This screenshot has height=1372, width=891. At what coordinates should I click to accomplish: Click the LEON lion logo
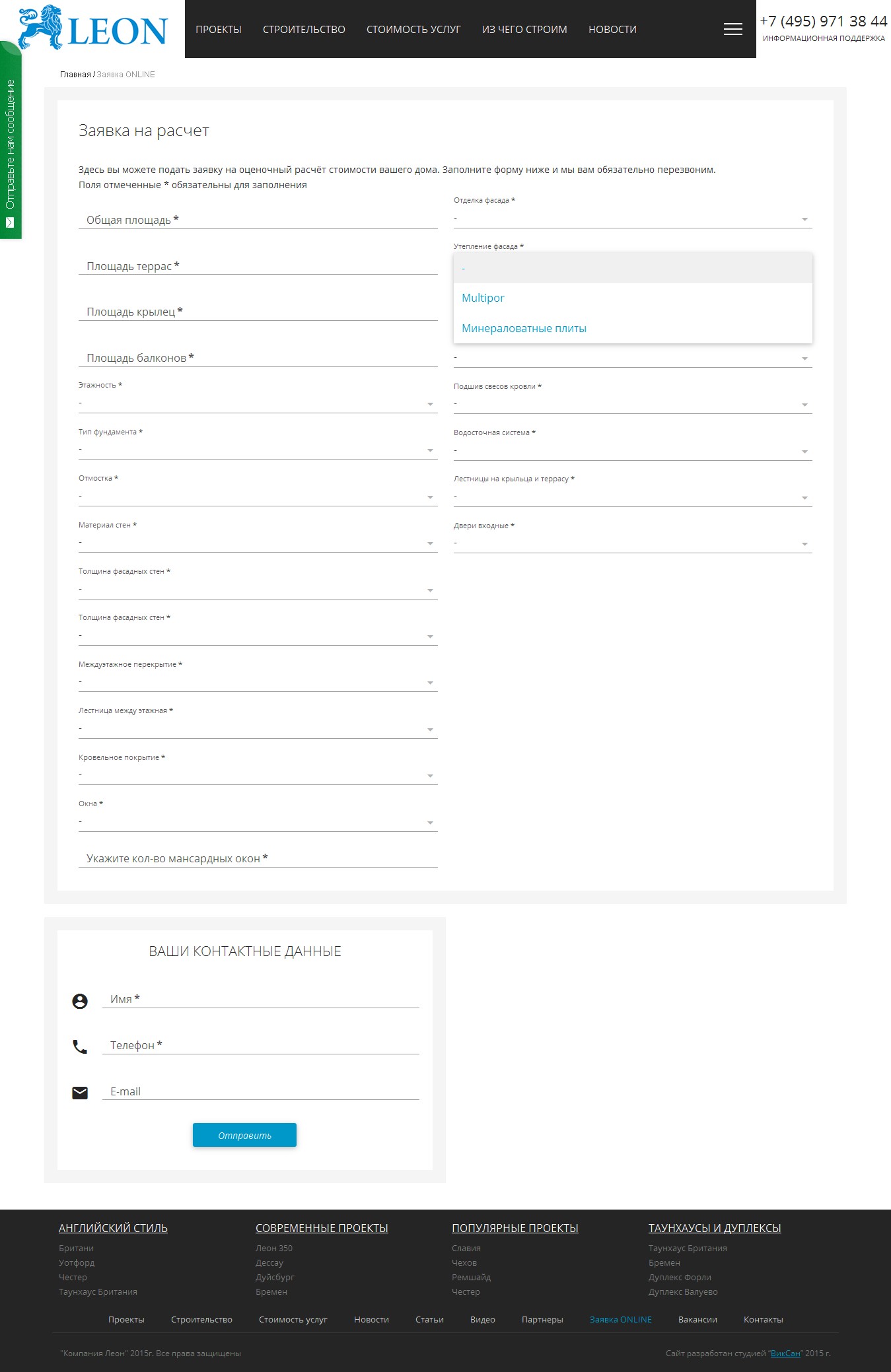[x=92, y=28]
